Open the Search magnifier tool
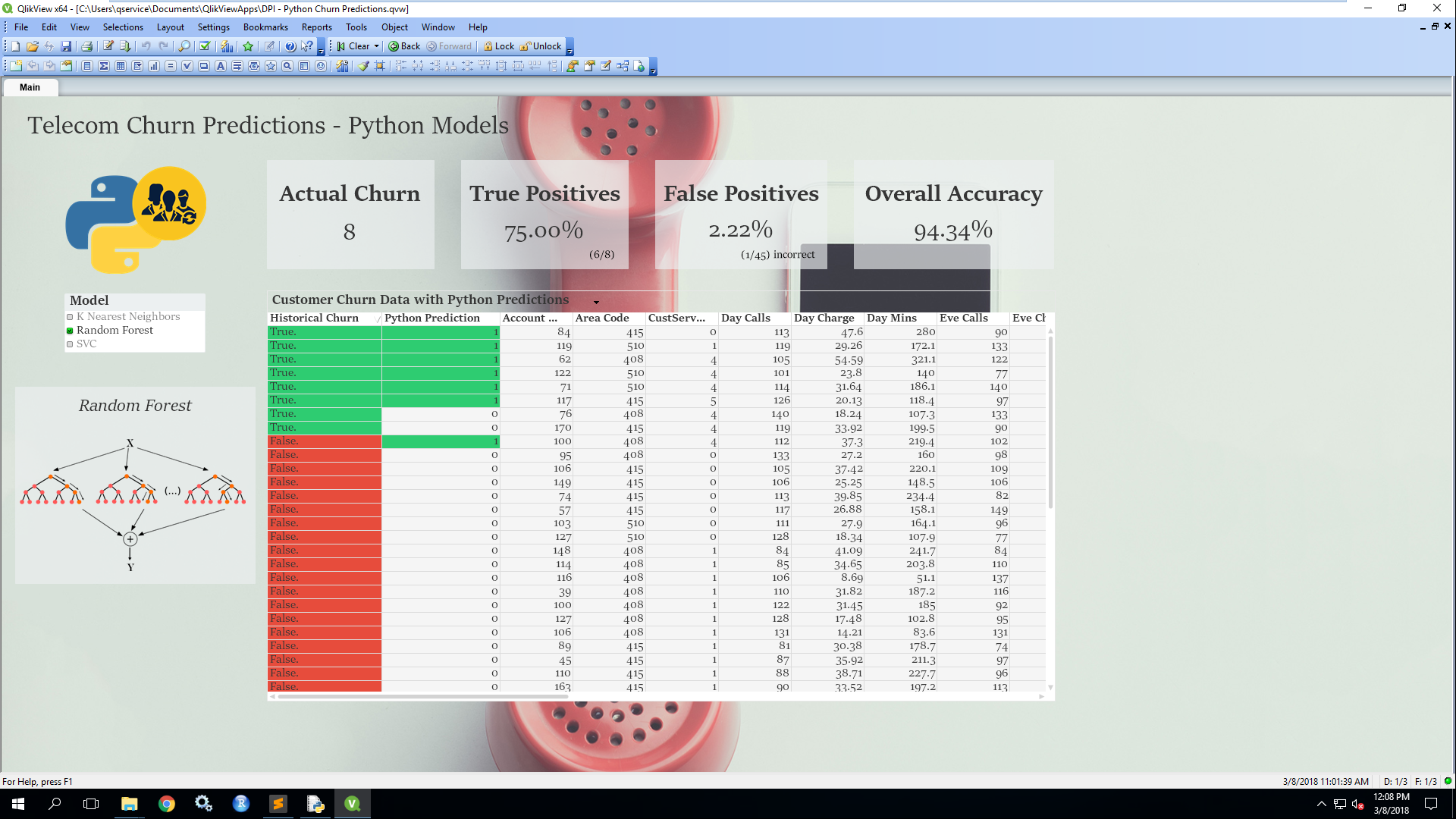 (184, 46)
